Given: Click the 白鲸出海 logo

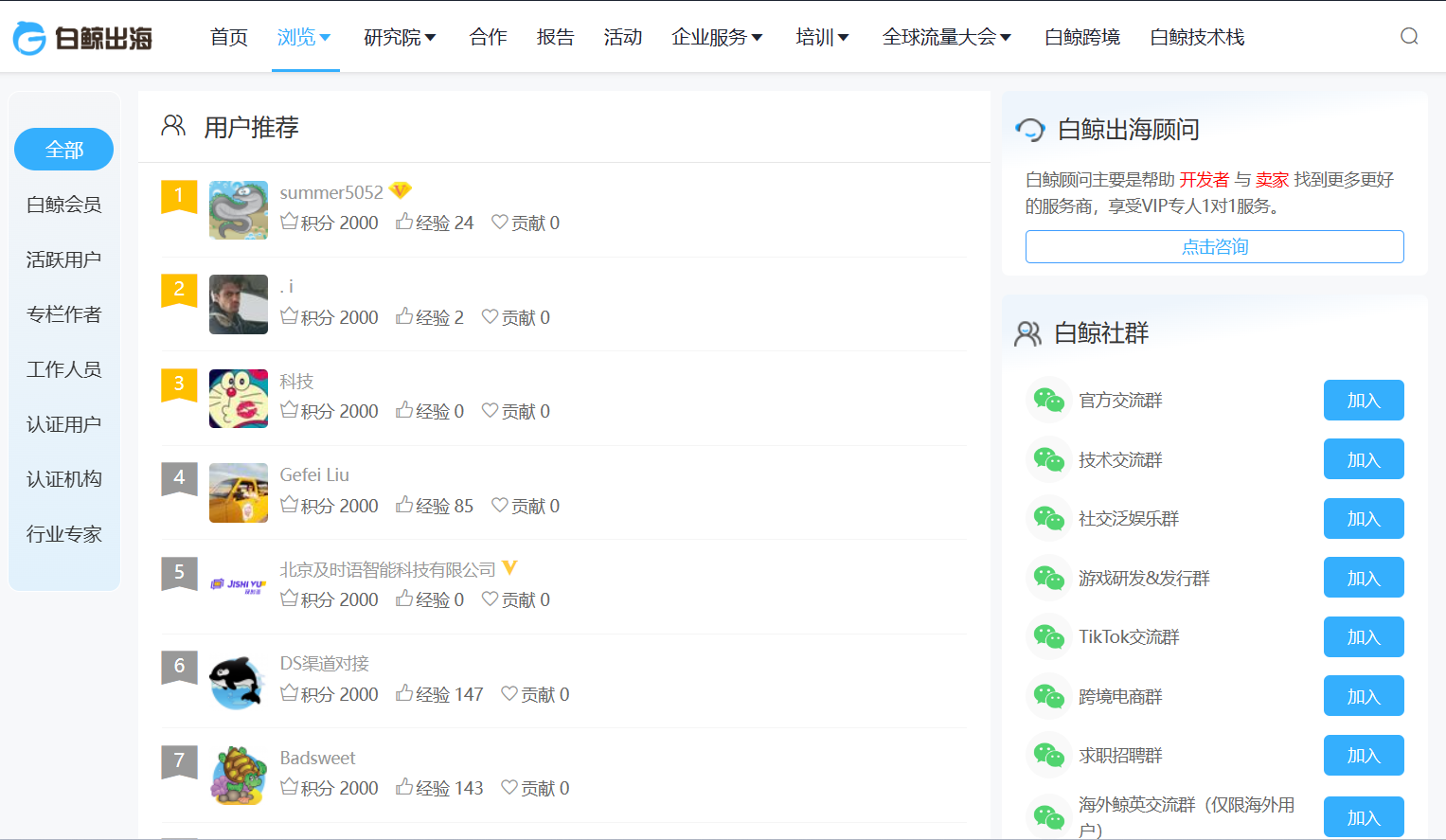Looking at the screenshot, I should click(x=82, y=38).
